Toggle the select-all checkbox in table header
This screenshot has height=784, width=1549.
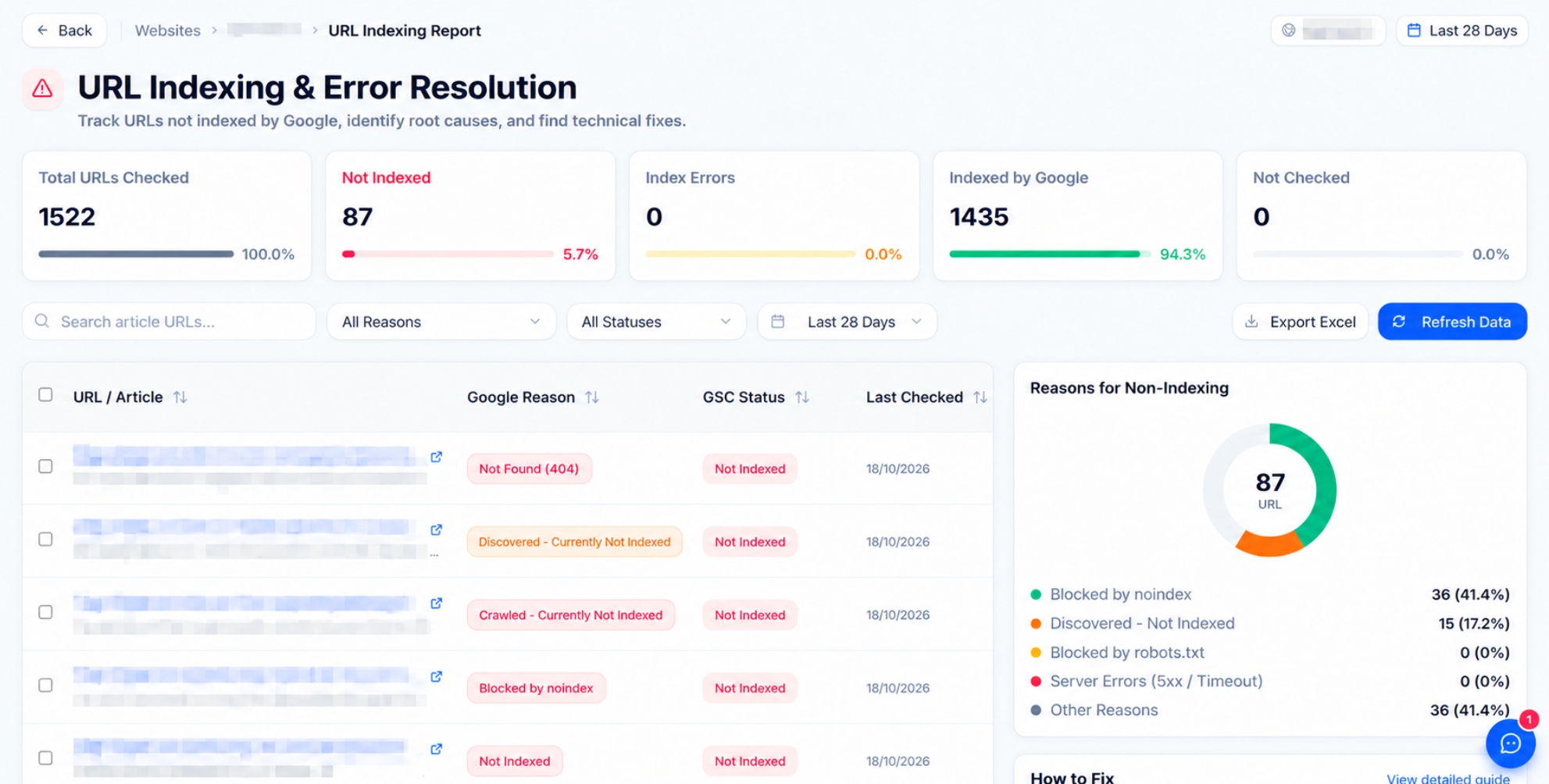[x=46, y=395]
